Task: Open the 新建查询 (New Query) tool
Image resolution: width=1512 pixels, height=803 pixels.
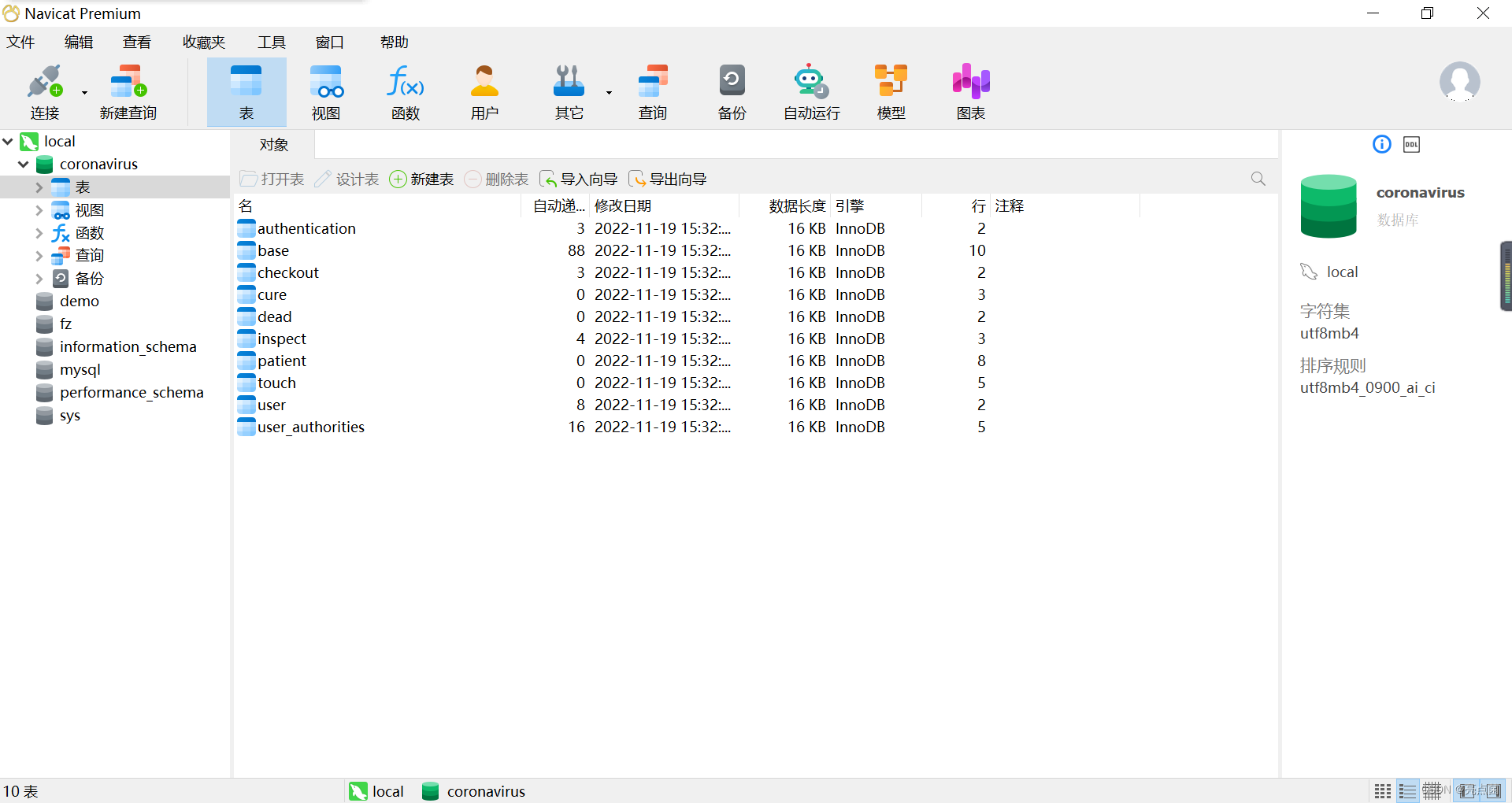Action: (x=128, y=92)
